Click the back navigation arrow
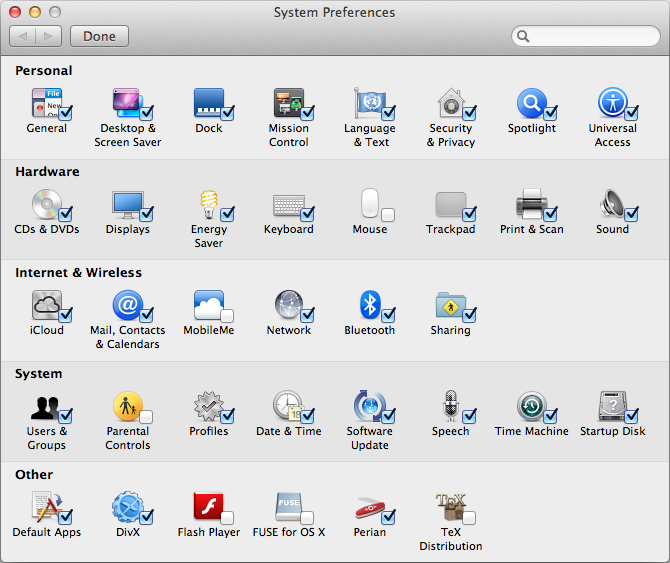This screenshot has height=563, width=670. [x=23, y=36]
